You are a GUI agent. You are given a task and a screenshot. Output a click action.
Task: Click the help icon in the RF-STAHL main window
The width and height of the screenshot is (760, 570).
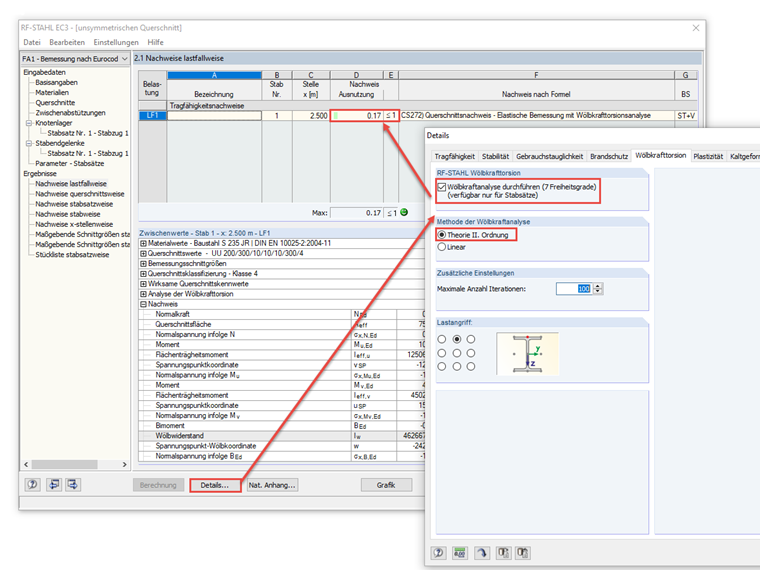[x=32, y=484]
